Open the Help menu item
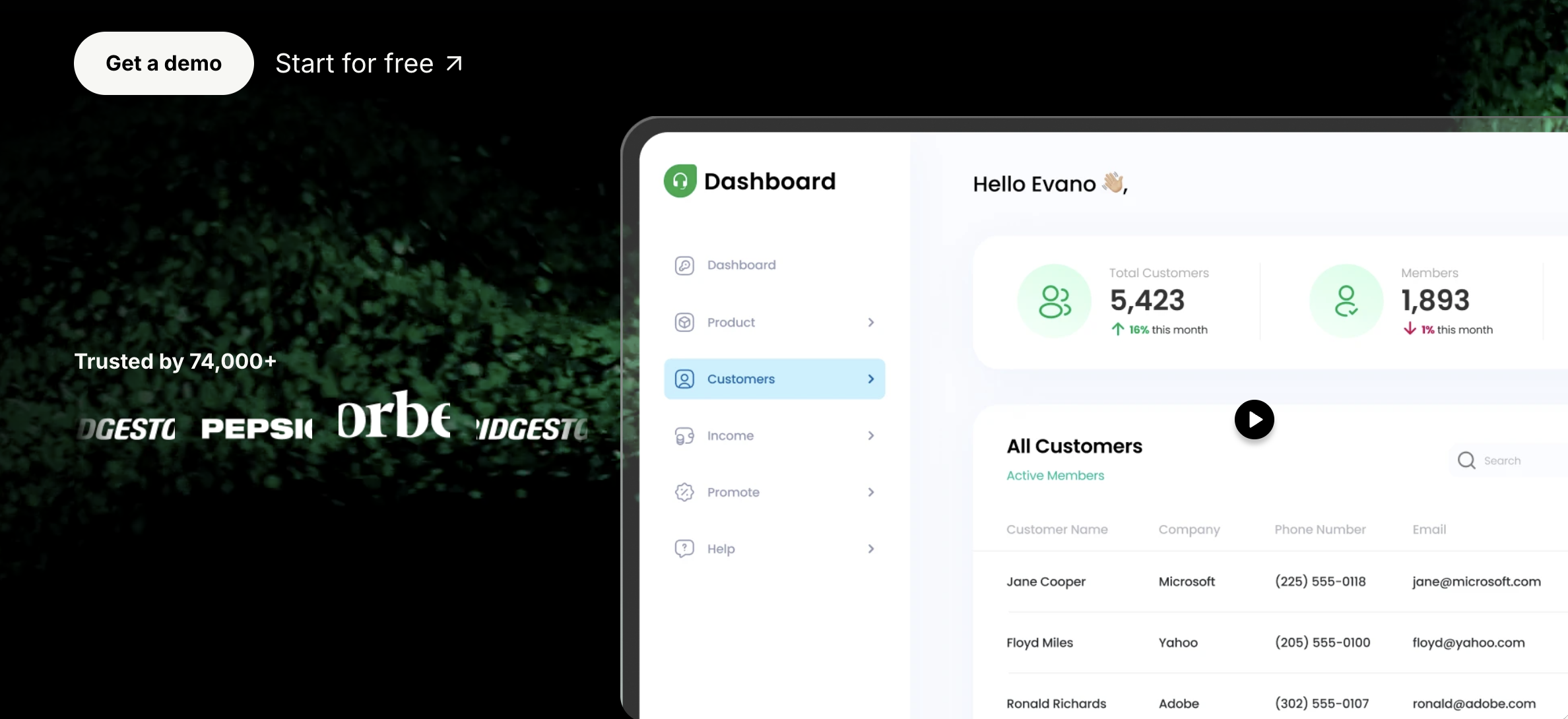This screenshot has width=1568, height=719. (775, 549)
